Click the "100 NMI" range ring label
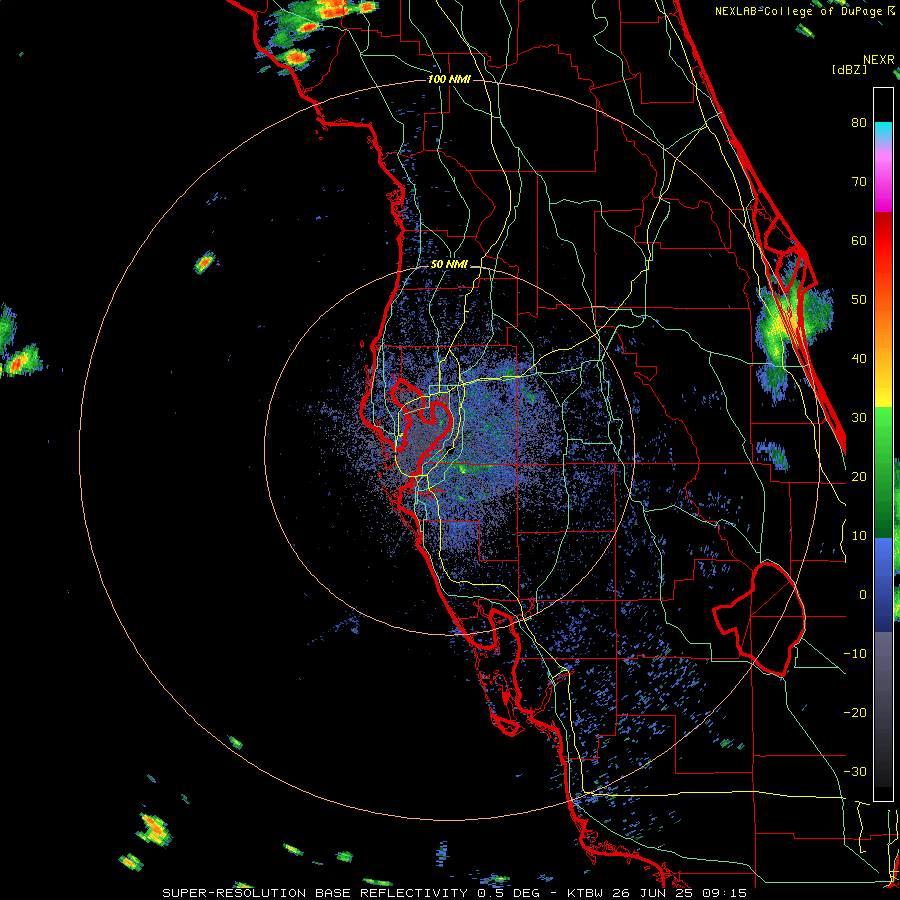This screenshot has width=900, height=900. (449, 79)
